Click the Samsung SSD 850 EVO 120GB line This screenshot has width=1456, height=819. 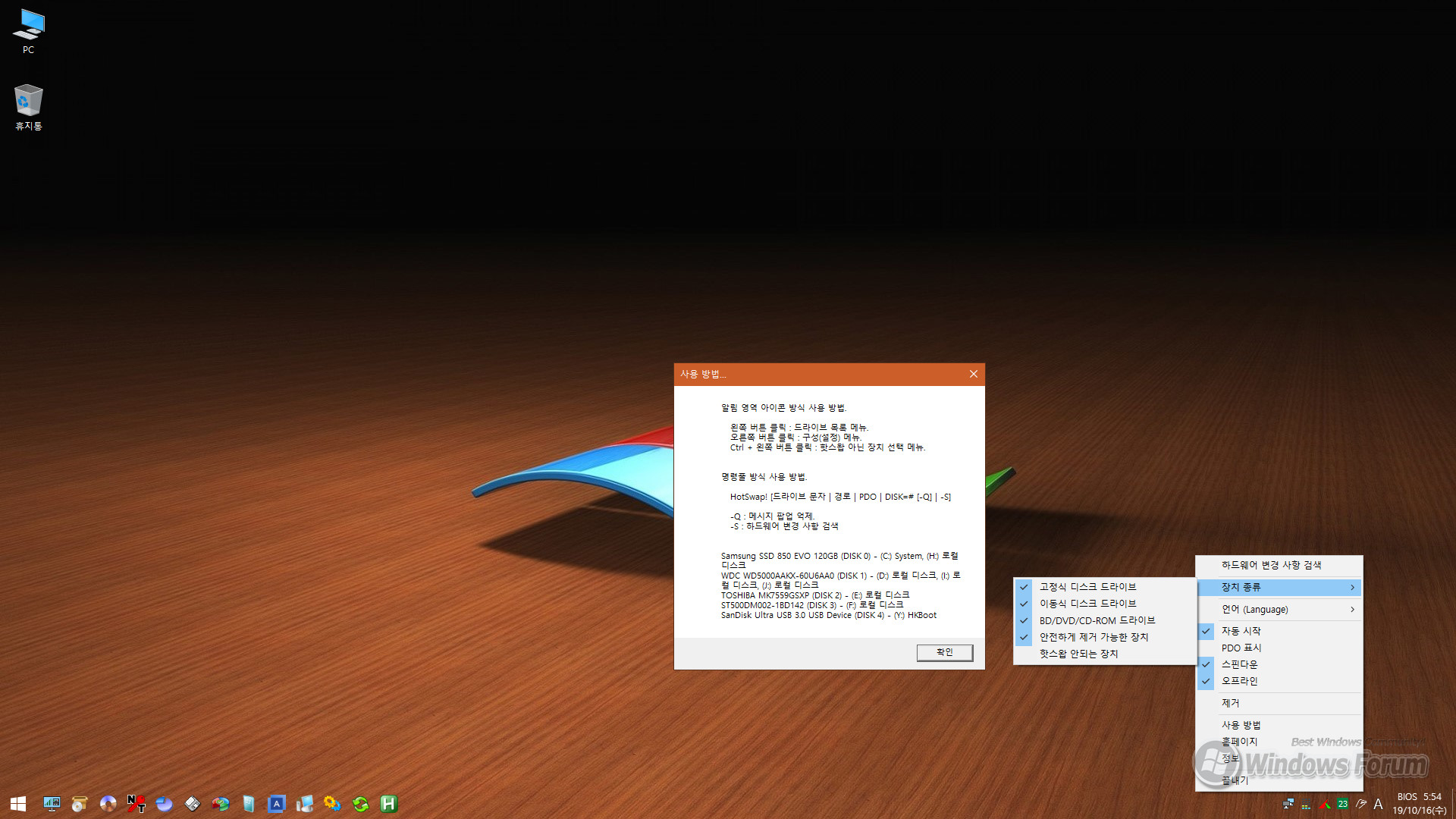(x=839, y=560)
